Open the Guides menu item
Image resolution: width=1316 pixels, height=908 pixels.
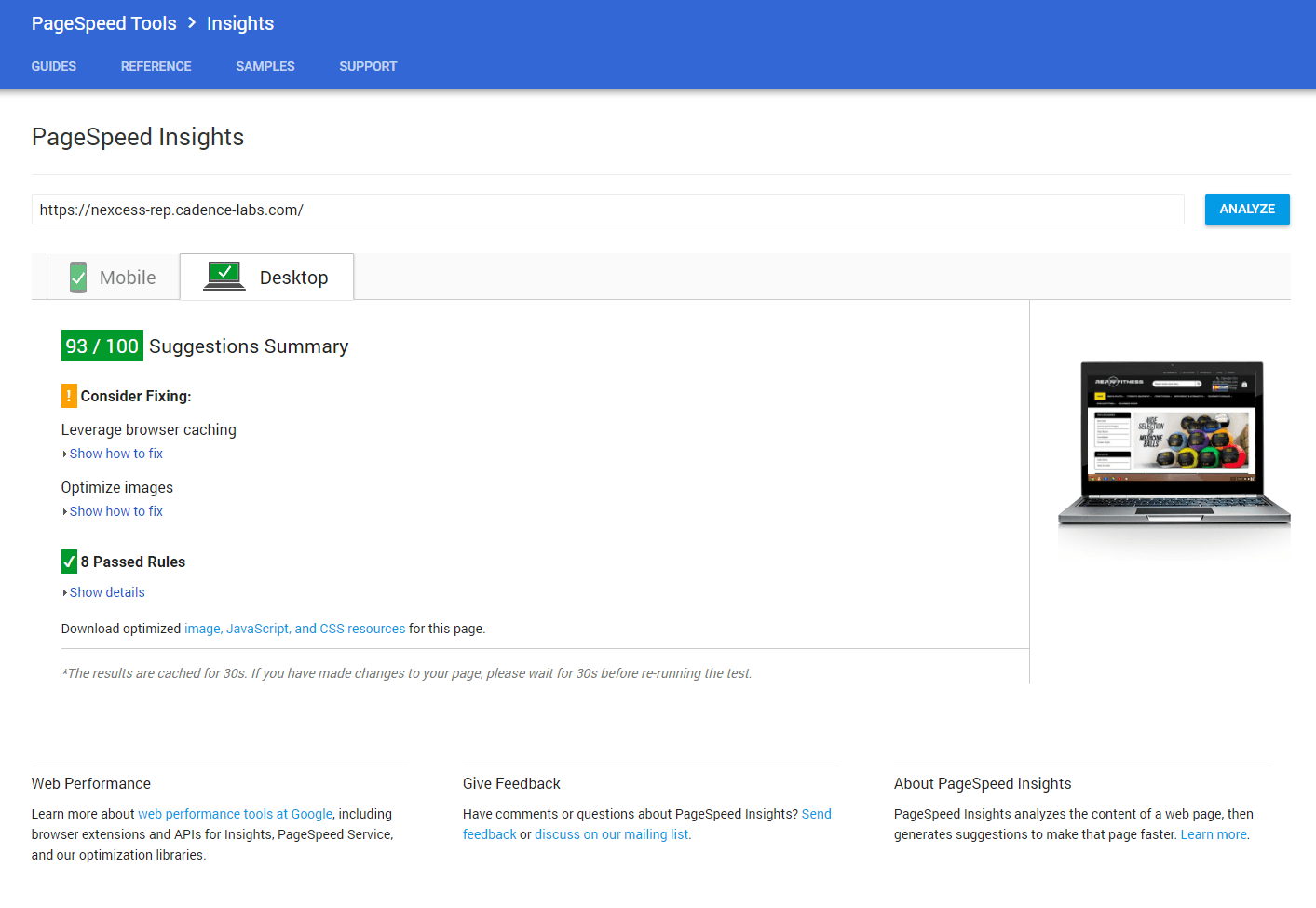54,66
